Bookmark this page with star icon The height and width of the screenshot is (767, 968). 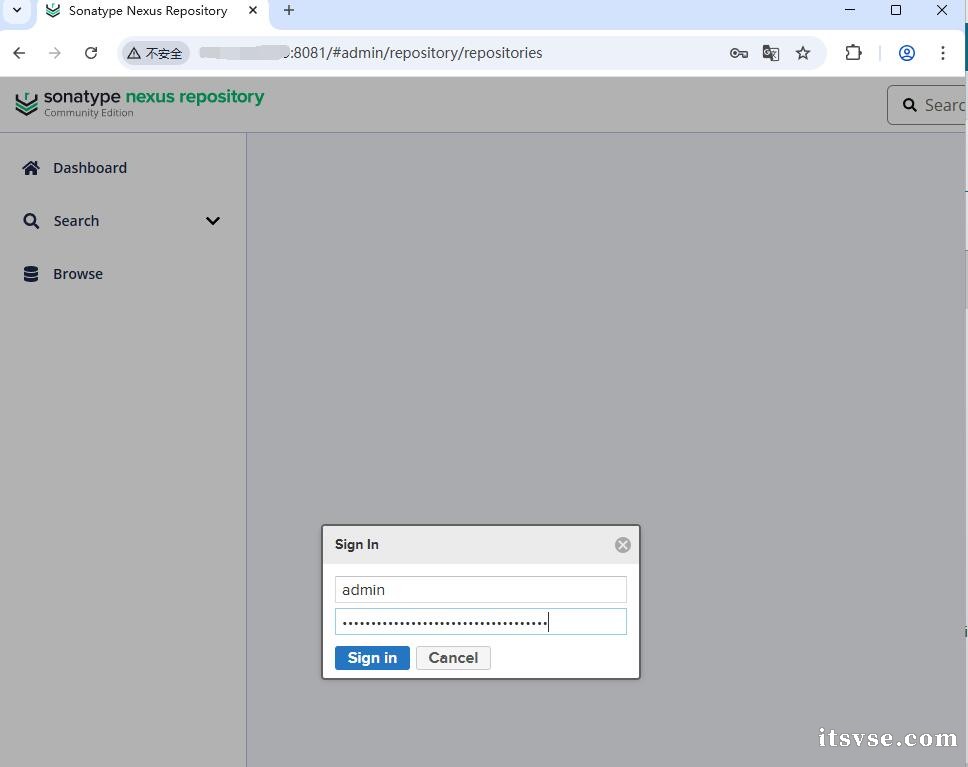(x=803, y=53)
